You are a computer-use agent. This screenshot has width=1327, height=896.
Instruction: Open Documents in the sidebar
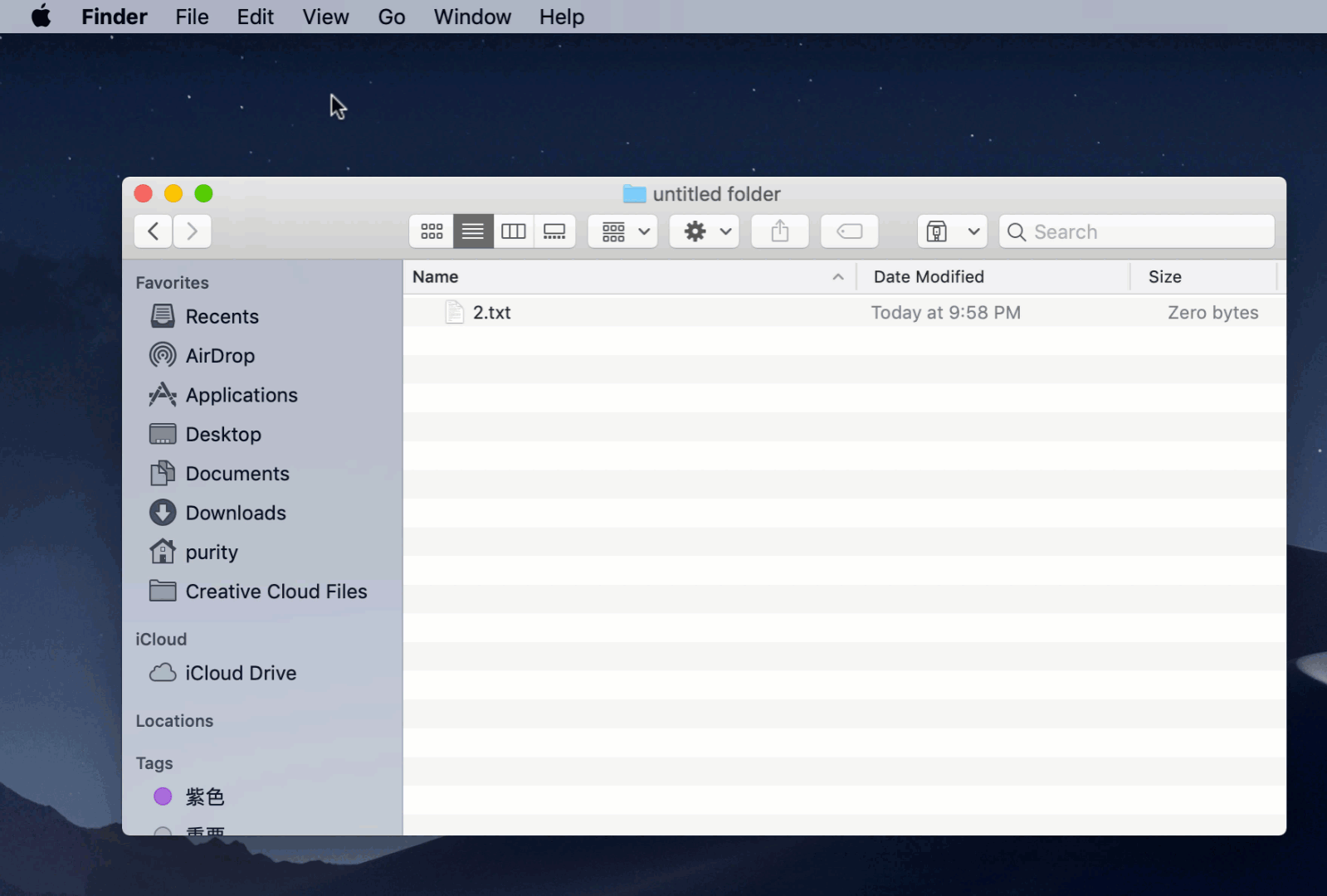(x=219, y=474)
